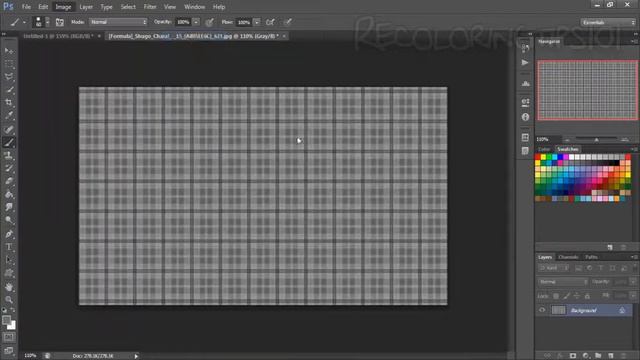Select the Crop tool
Viewport: 640px width, 360px height.
[x=9, y=102]
